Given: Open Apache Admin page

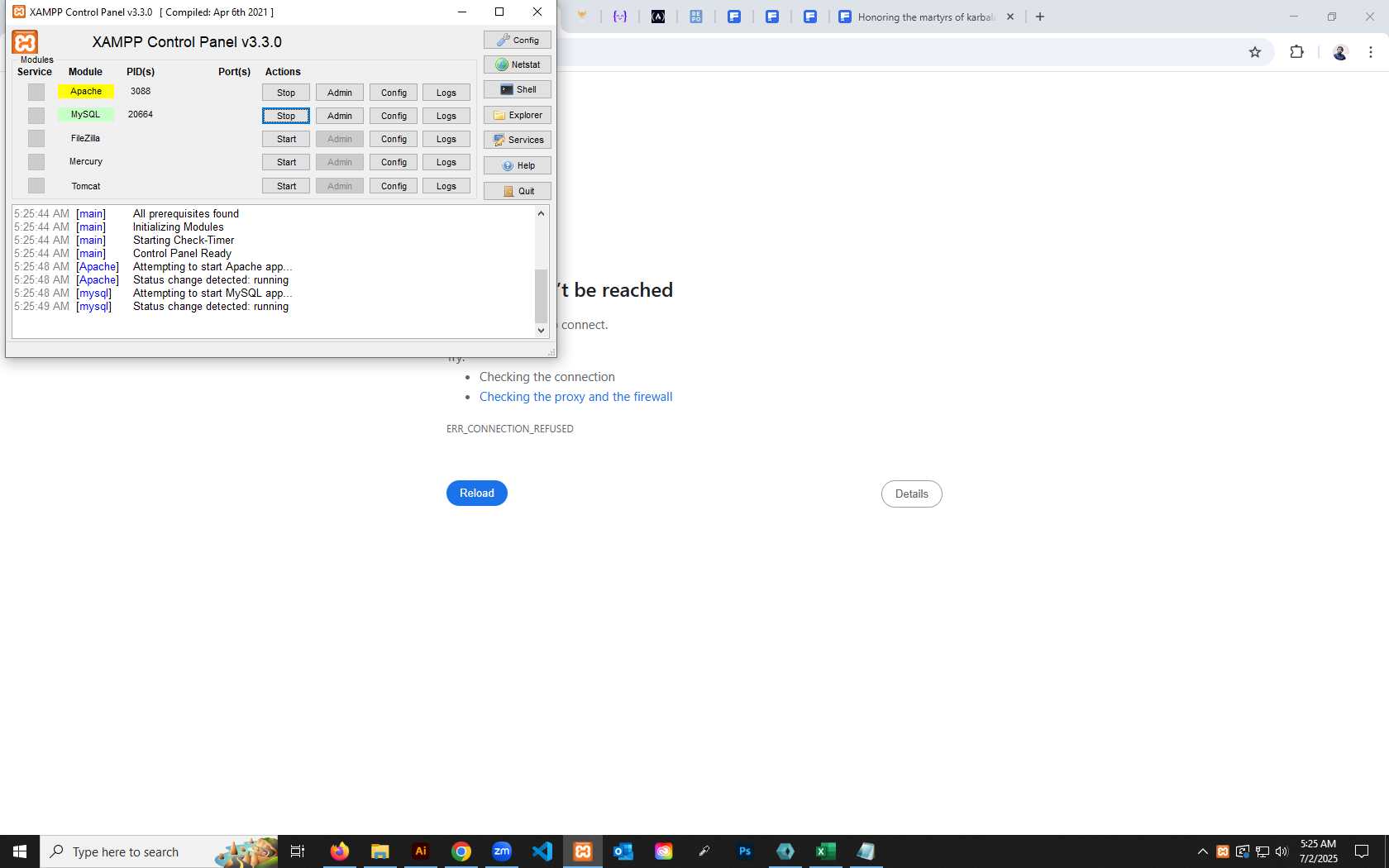Looking at the screenshot, I should pos(340,93).
